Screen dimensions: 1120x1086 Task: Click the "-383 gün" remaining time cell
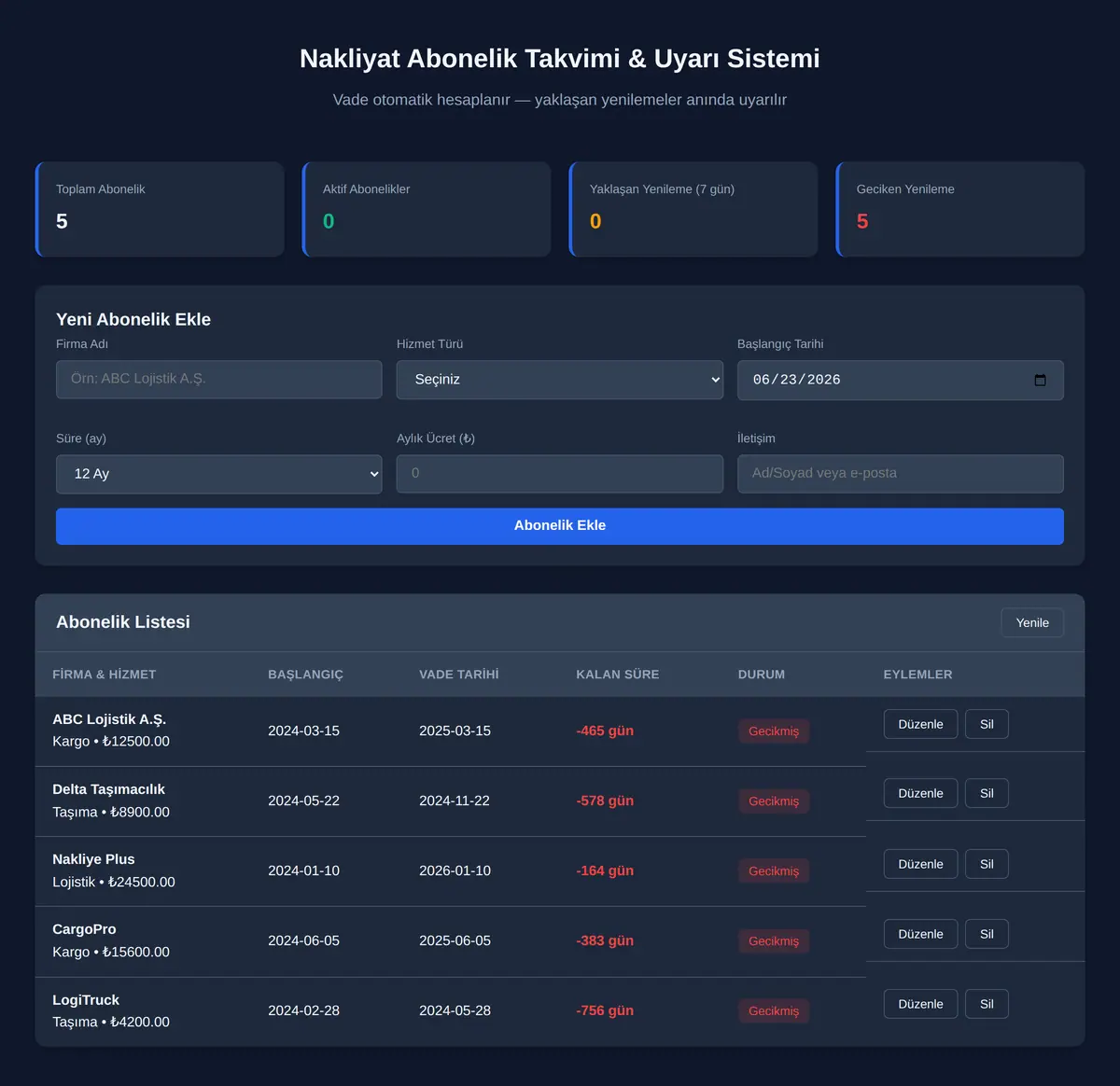coord(605,941)
